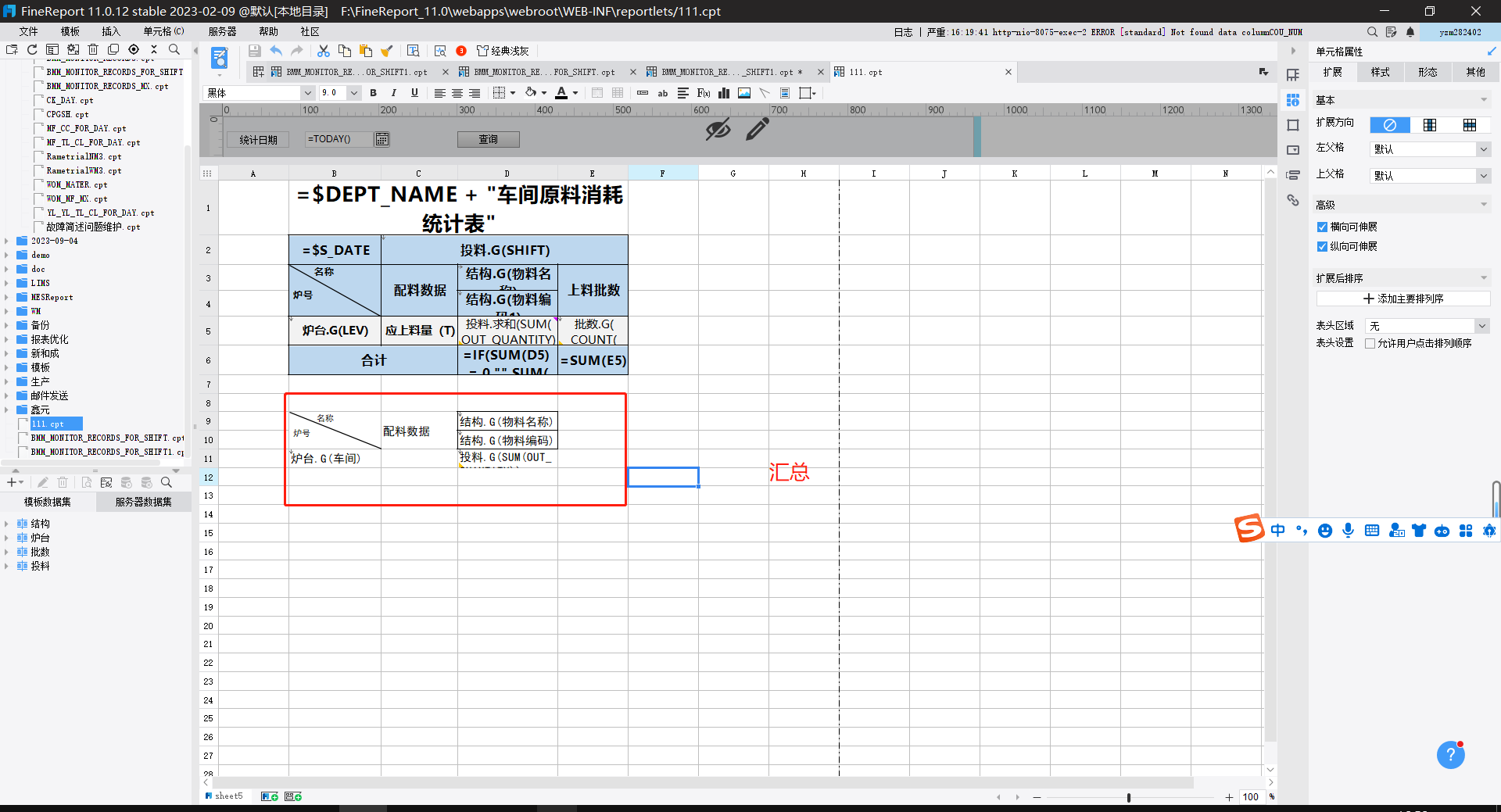Refresh the template file tree

tap(32, 49)
